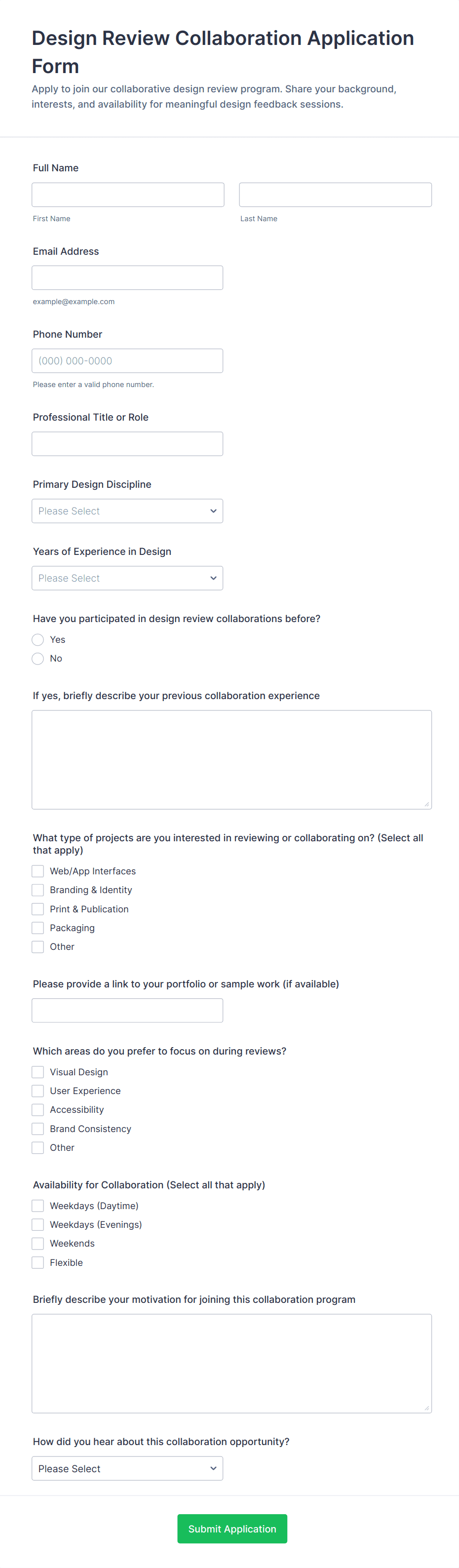Check the Web/App Interfaces option

[x=38, y=872]
